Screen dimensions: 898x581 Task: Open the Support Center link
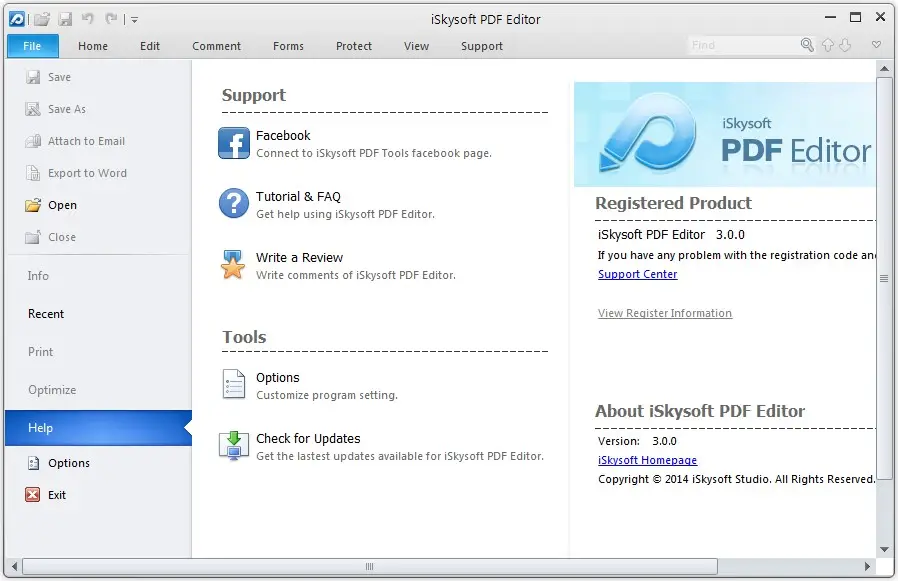[637, 274]
